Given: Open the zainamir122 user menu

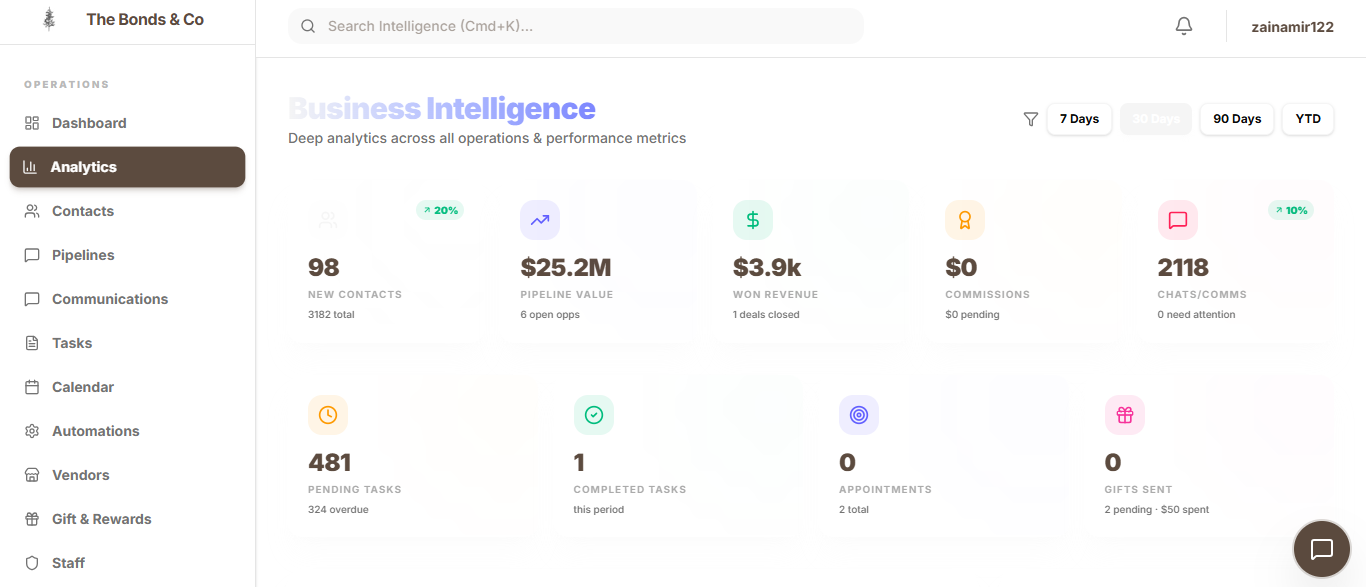Looking at the screenshot, I should pyautogui.click(x=1292, y=27).
